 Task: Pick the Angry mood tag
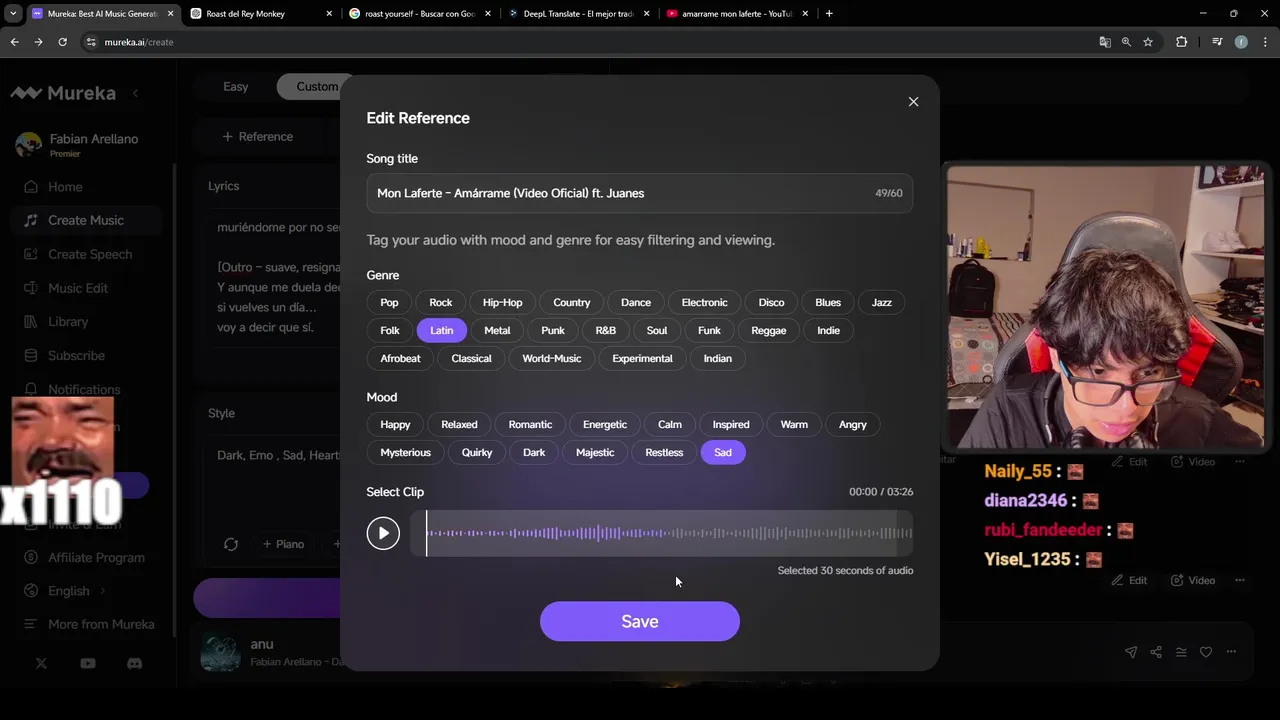click(853, 425)
